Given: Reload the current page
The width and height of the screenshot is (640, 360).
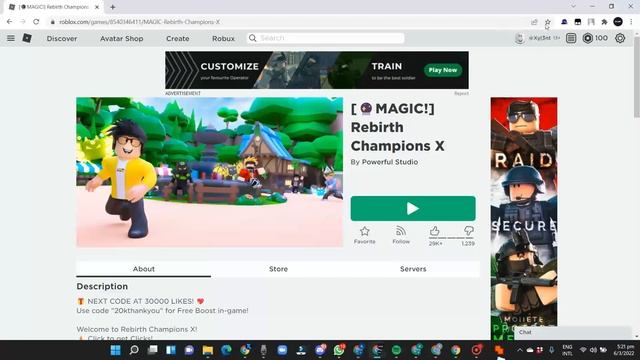Looking at the screenshot, I should (36, 22).
